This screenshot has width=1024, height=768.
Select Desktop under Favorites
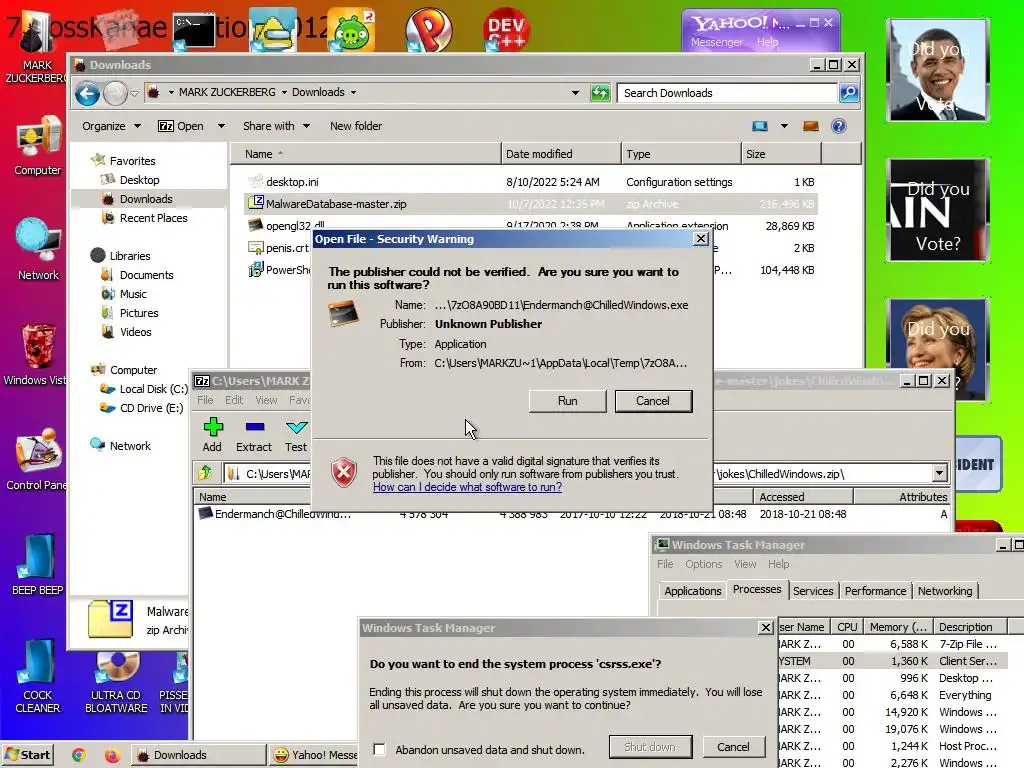139,180
